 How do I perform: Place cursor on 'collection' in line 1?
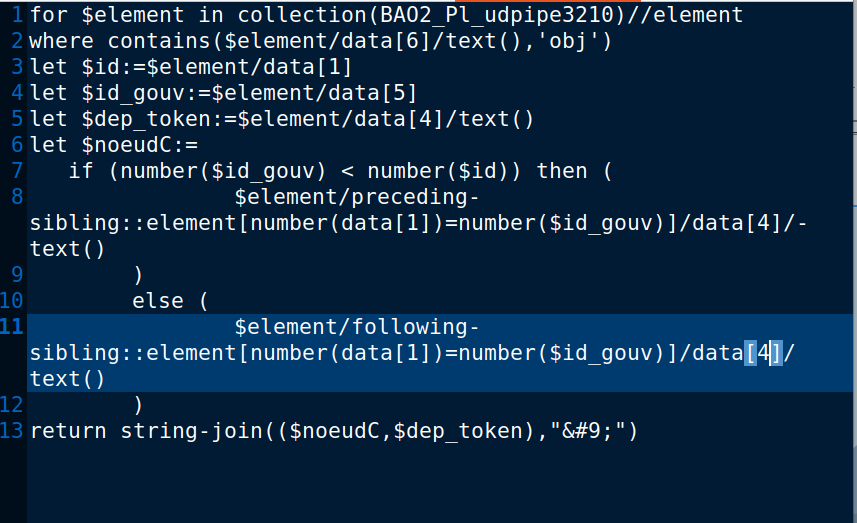coord(302,15)
